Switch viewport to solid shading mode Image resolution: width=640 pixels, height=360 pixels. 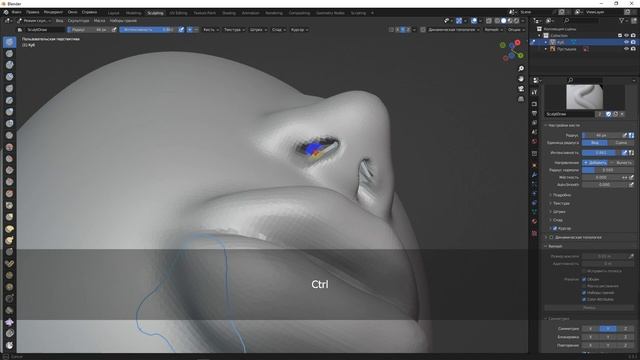click(x=503, y=20)
